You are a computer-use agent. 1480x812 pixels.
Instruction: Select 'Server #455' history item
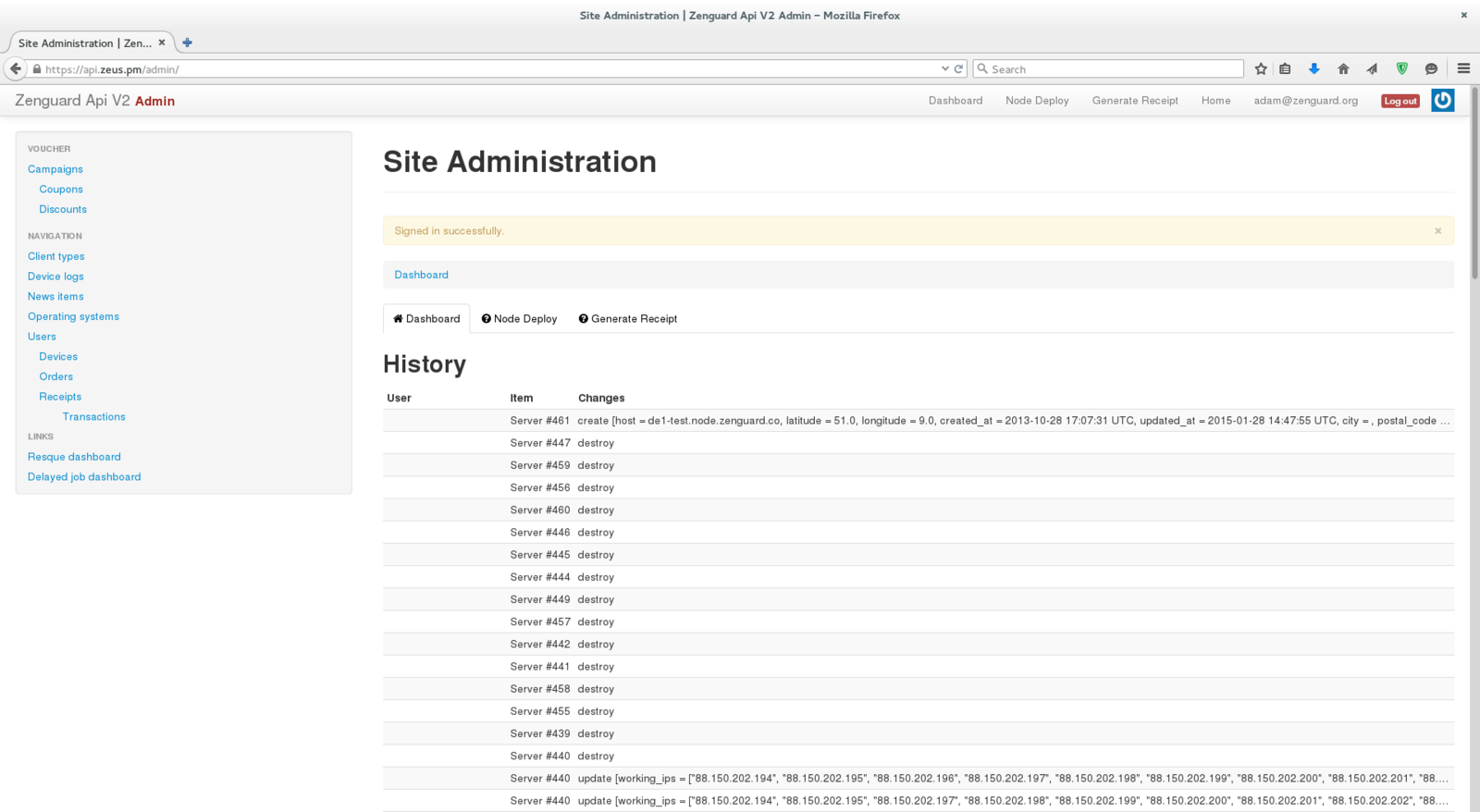(x=539, y=711)
